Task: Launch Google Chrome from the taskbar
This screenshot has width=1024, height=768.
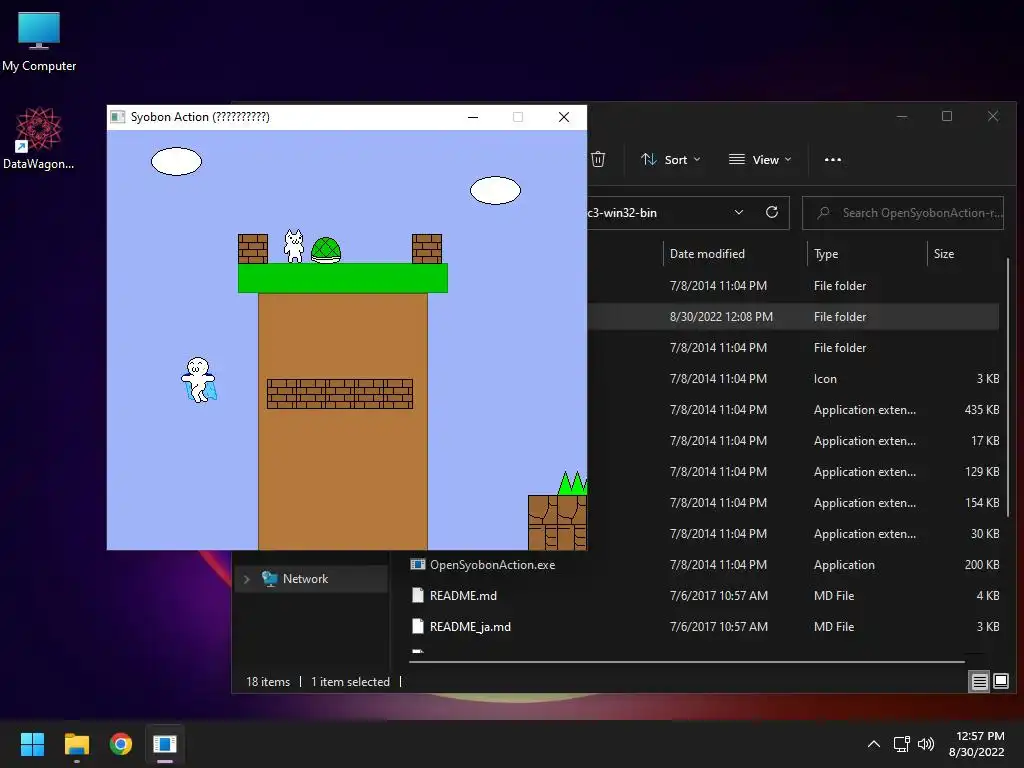Action: (x=121, y=744)
